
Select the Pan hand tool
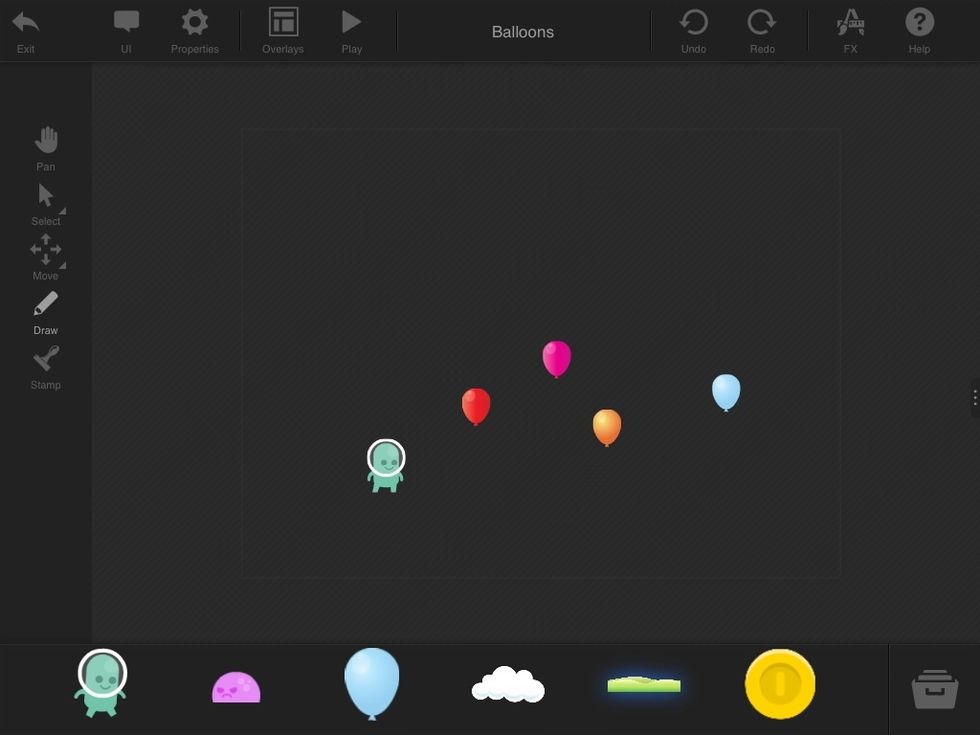tap(46, 140)
